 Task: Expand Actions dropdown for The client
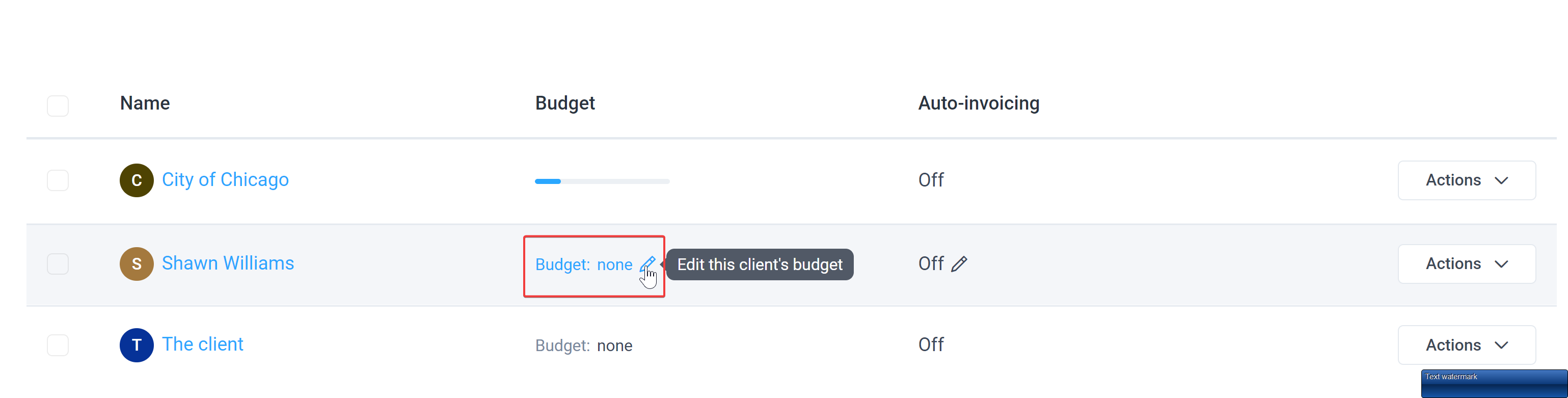(x=1466, y=345)
